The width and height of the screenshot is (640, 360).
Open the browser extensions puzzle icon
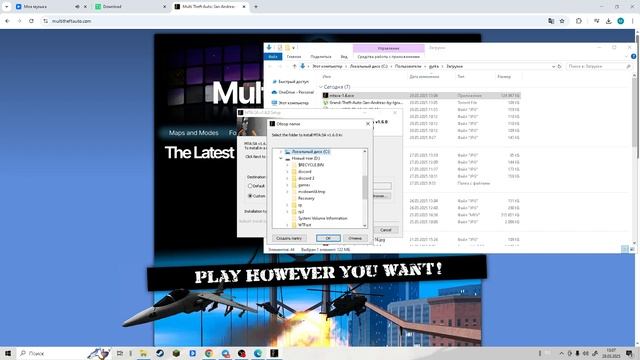(579, 21)
